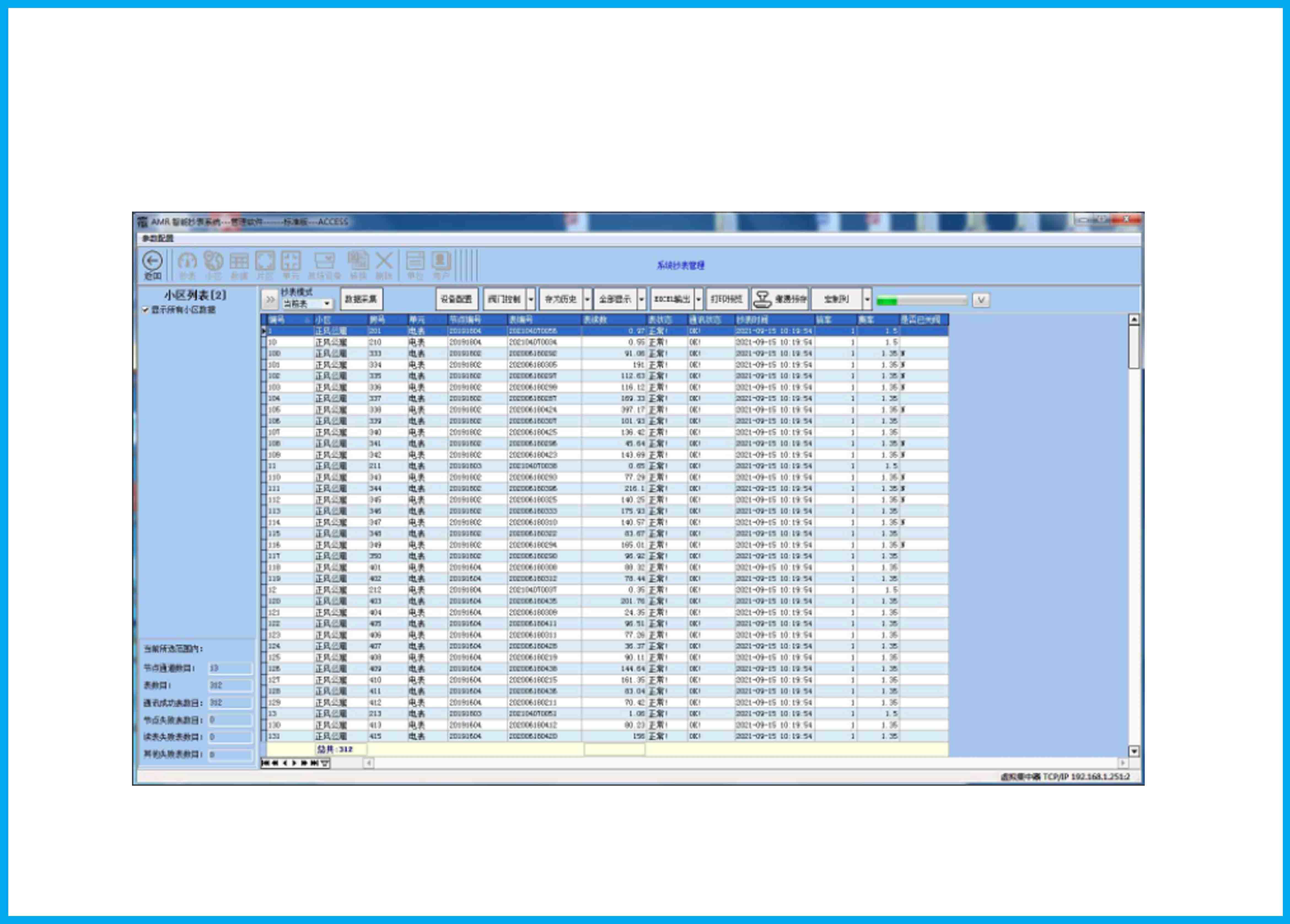Image resolution: width=1290 pixels, height=924 pixels.
Task: Click the 数据采集 button
Action: point(361,299)
